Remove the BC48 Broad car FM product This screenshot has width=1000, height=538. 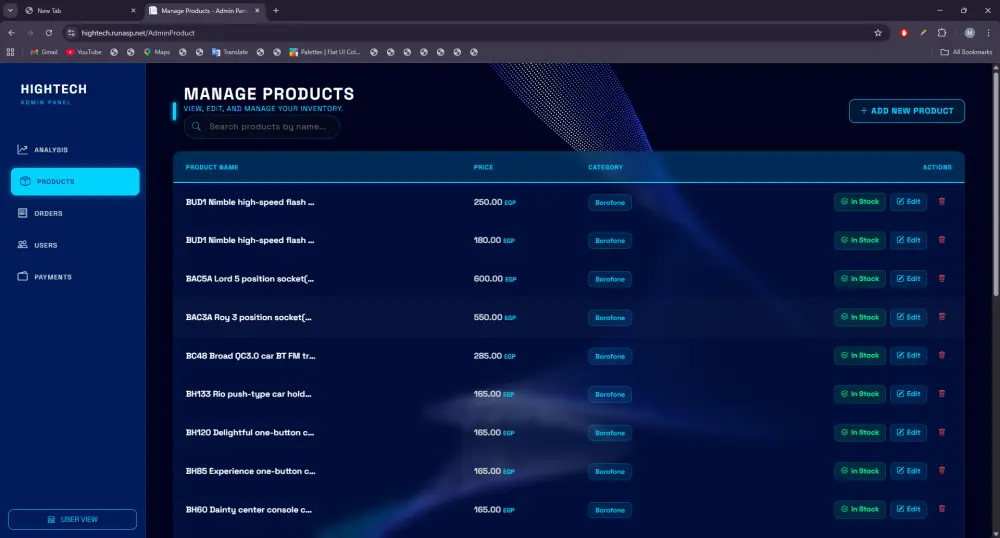[941, 355]
